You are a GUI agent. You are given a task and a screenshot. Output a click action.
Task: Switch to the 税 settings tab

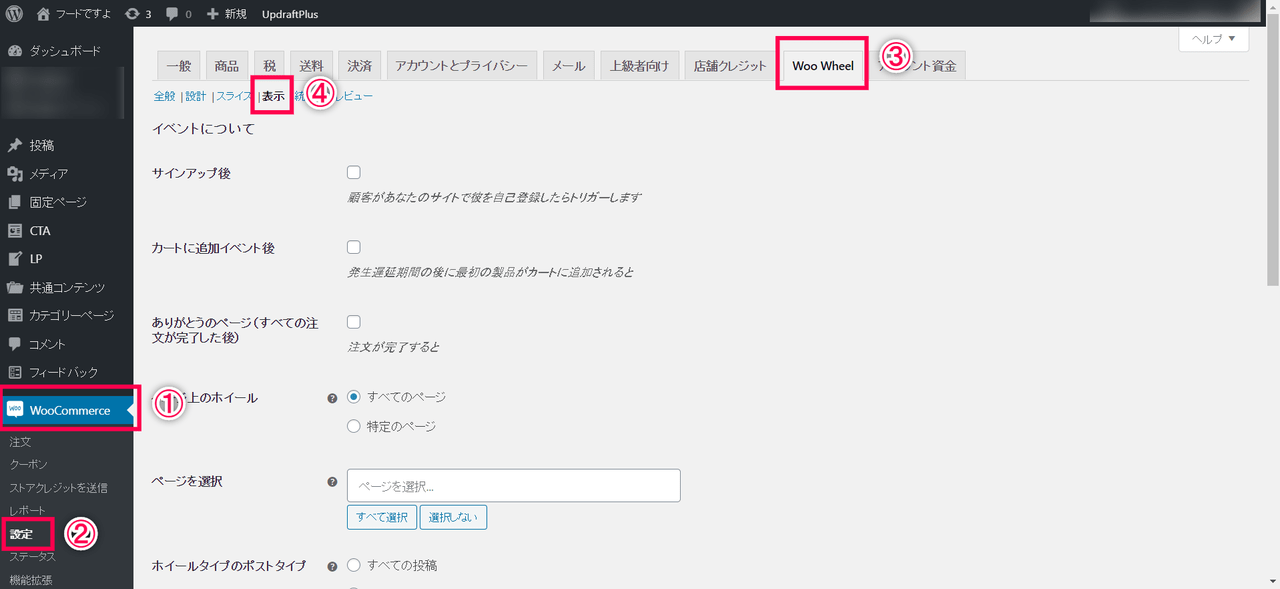(x=269, y=66)
